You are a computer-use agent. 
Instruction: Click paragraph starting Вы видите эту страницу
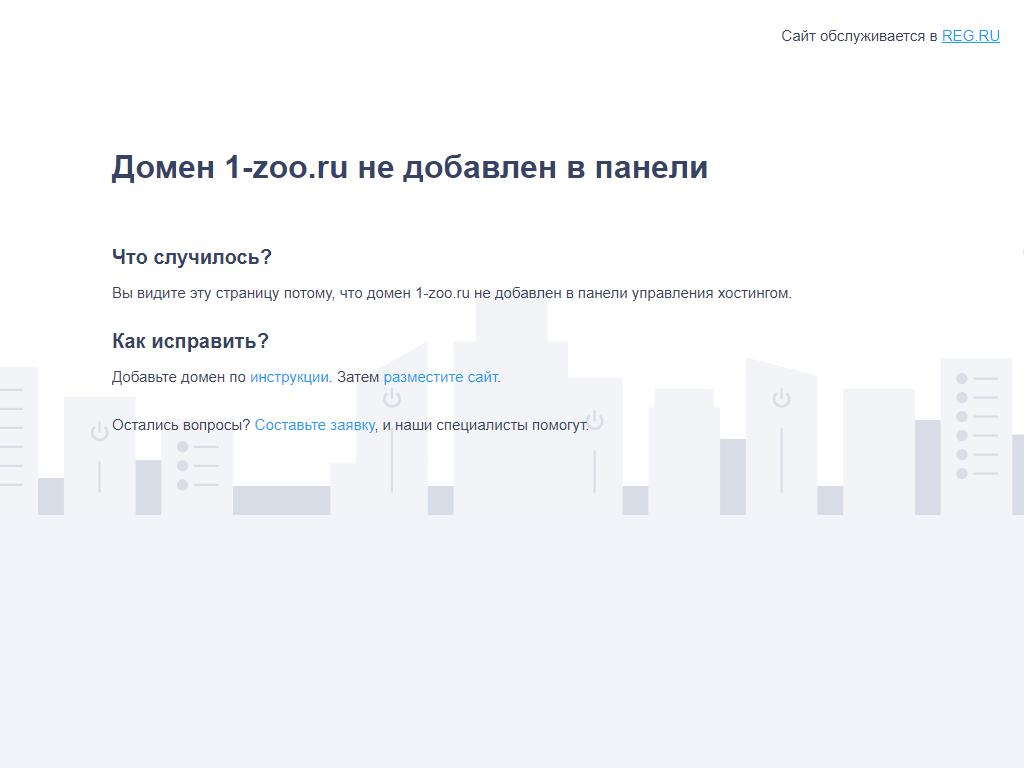[451, 293]
